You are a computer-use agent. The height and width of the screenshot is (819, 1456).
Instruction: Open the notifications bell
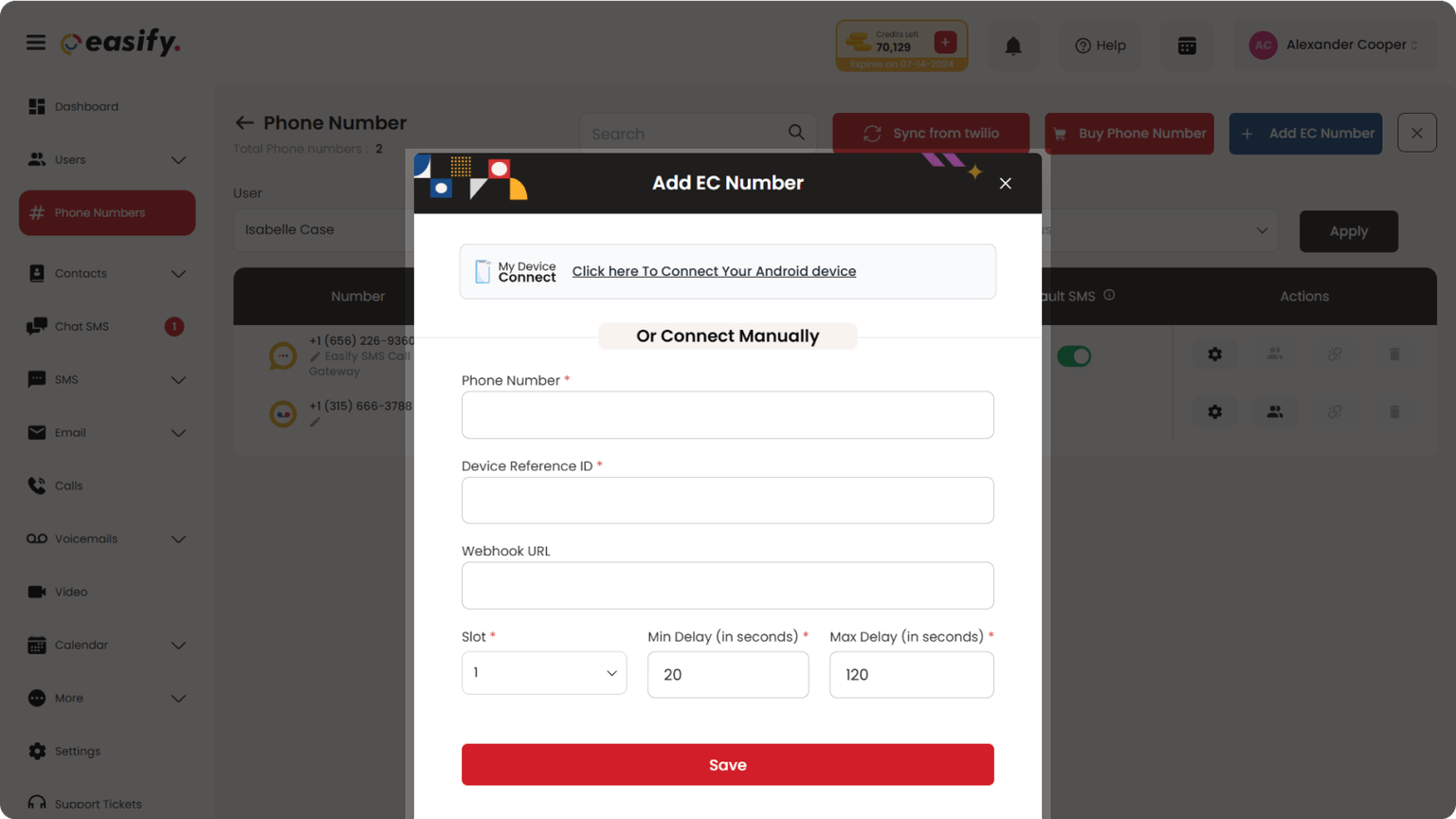tap(1013, 45)
